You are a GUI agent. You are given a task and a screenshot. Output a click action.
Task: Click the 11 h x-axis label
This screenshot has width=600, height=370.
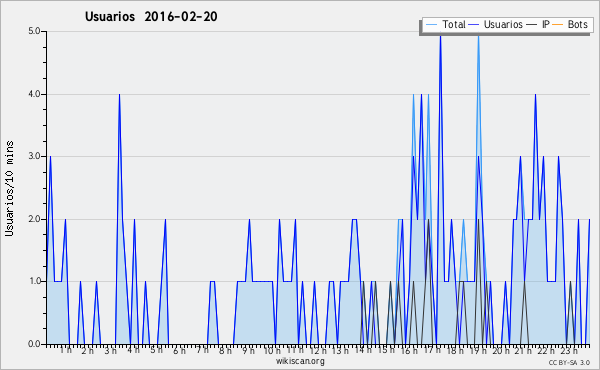pyautogui.click(x=295, y=350)
